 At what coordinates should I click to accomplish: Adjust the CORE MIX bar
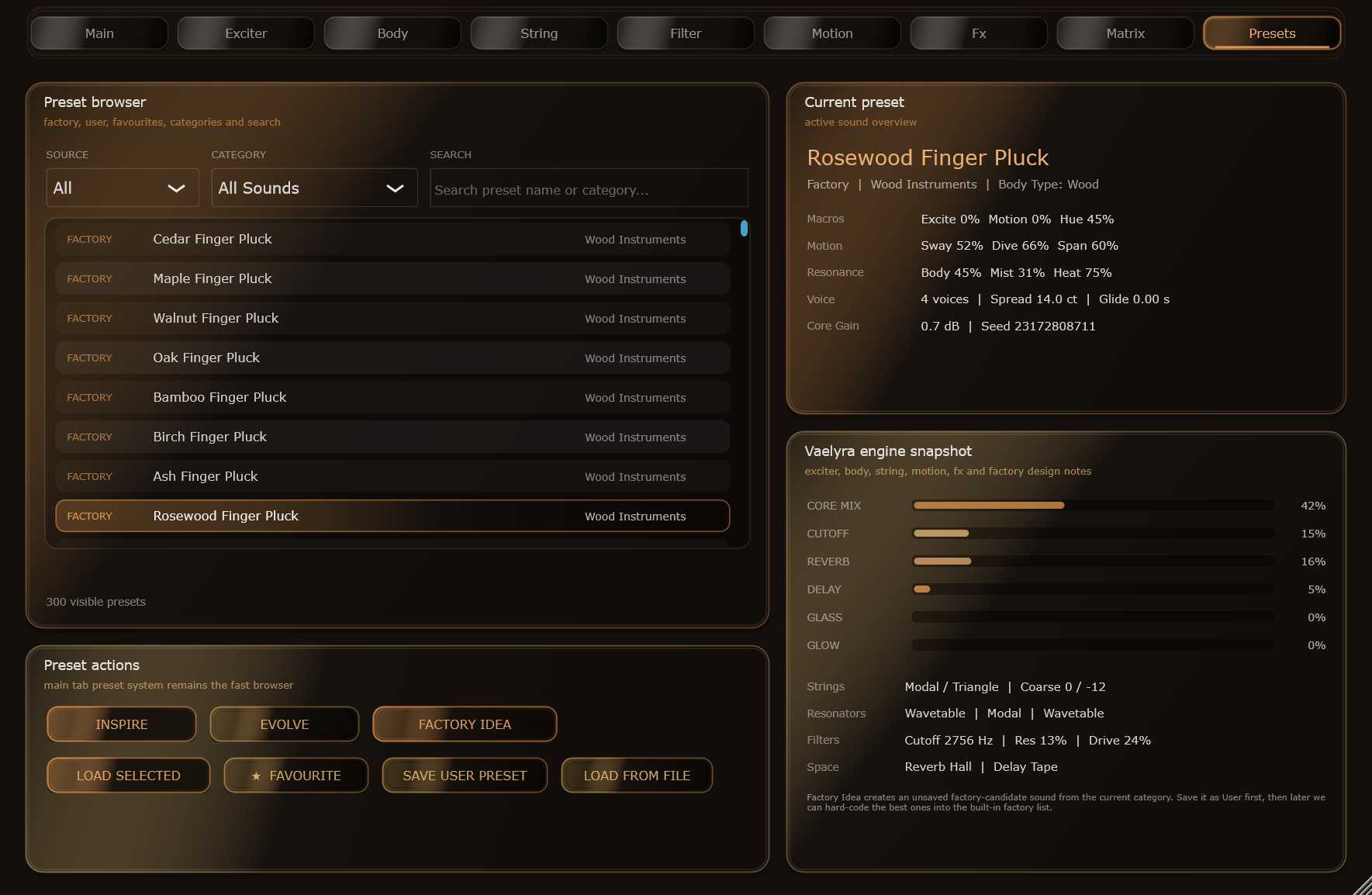(x=1093, y=506)
